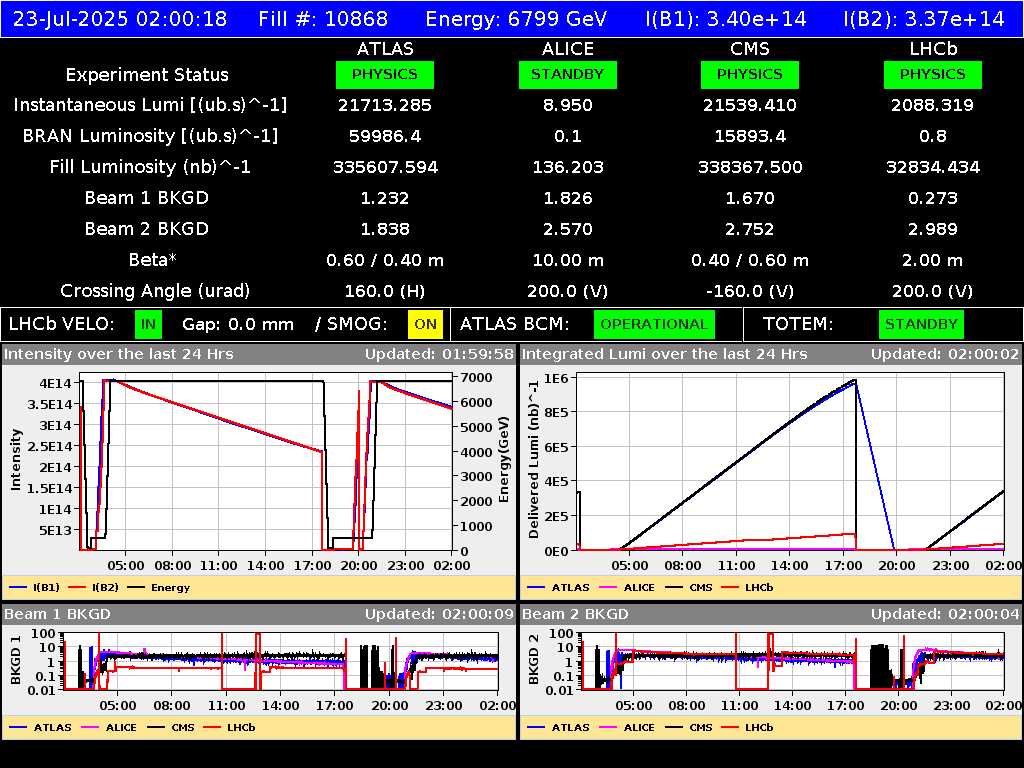This screenshot has width=1024, height=768.
Task: Select CMS BRAN luminosity value 15893.4
Action: point(750,136)
